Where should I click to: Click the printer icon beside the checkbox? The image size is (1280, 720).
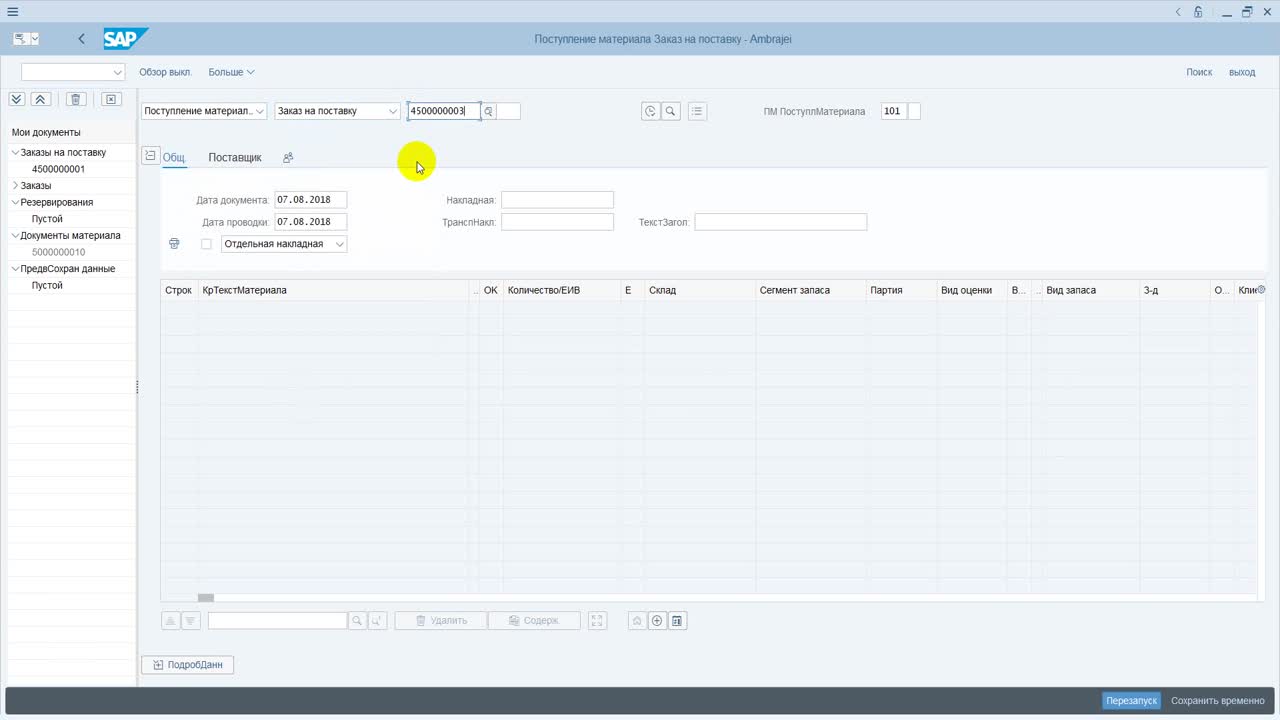pos(174,244)
